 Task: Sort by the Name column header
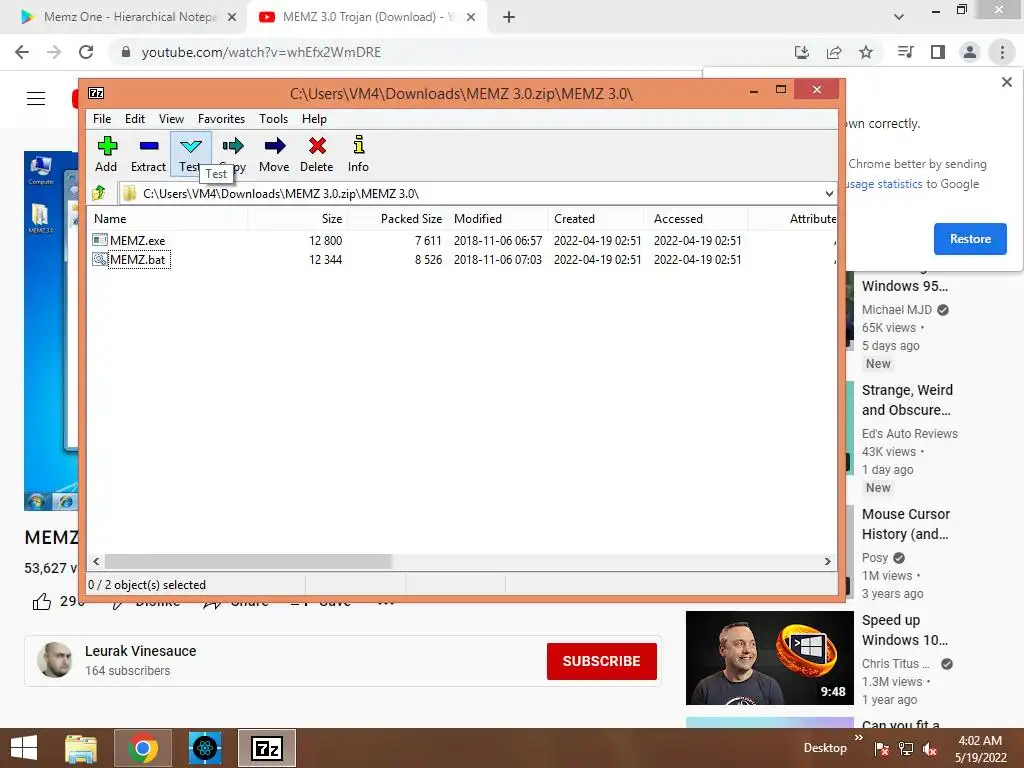(168, 219)
